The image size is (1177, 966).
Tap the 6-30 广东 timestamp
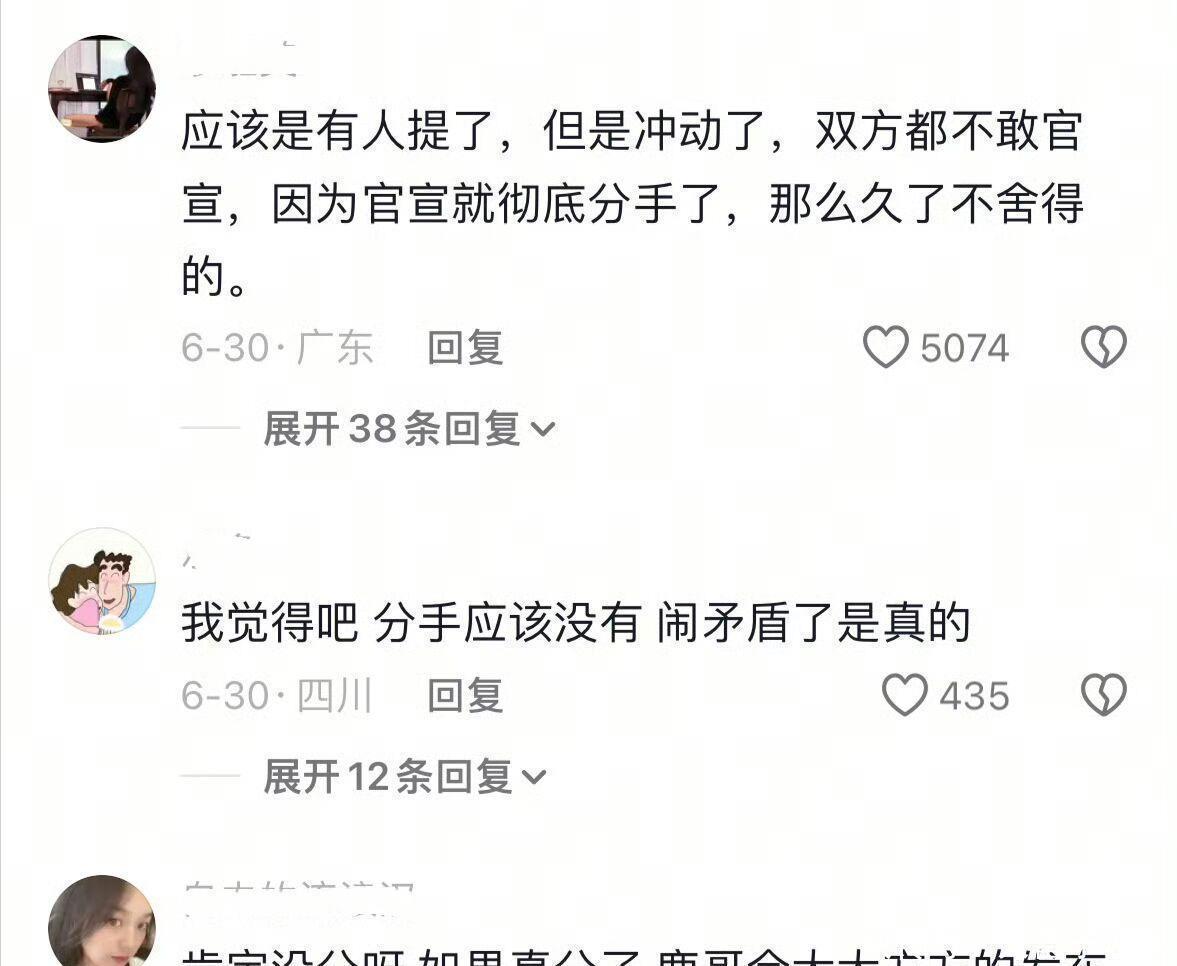277,348
